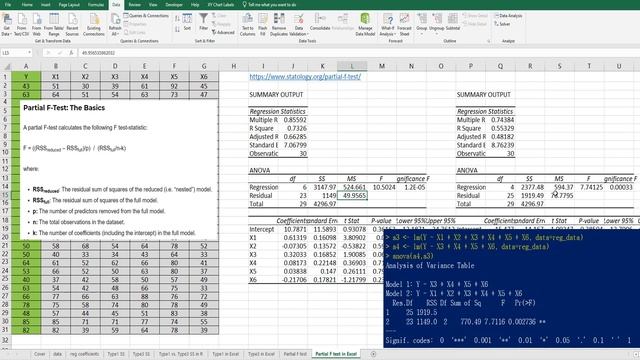Select cell with Regression SS 3147.97
The height and width of the screenshot is (360, 640).
coord(322,187)
